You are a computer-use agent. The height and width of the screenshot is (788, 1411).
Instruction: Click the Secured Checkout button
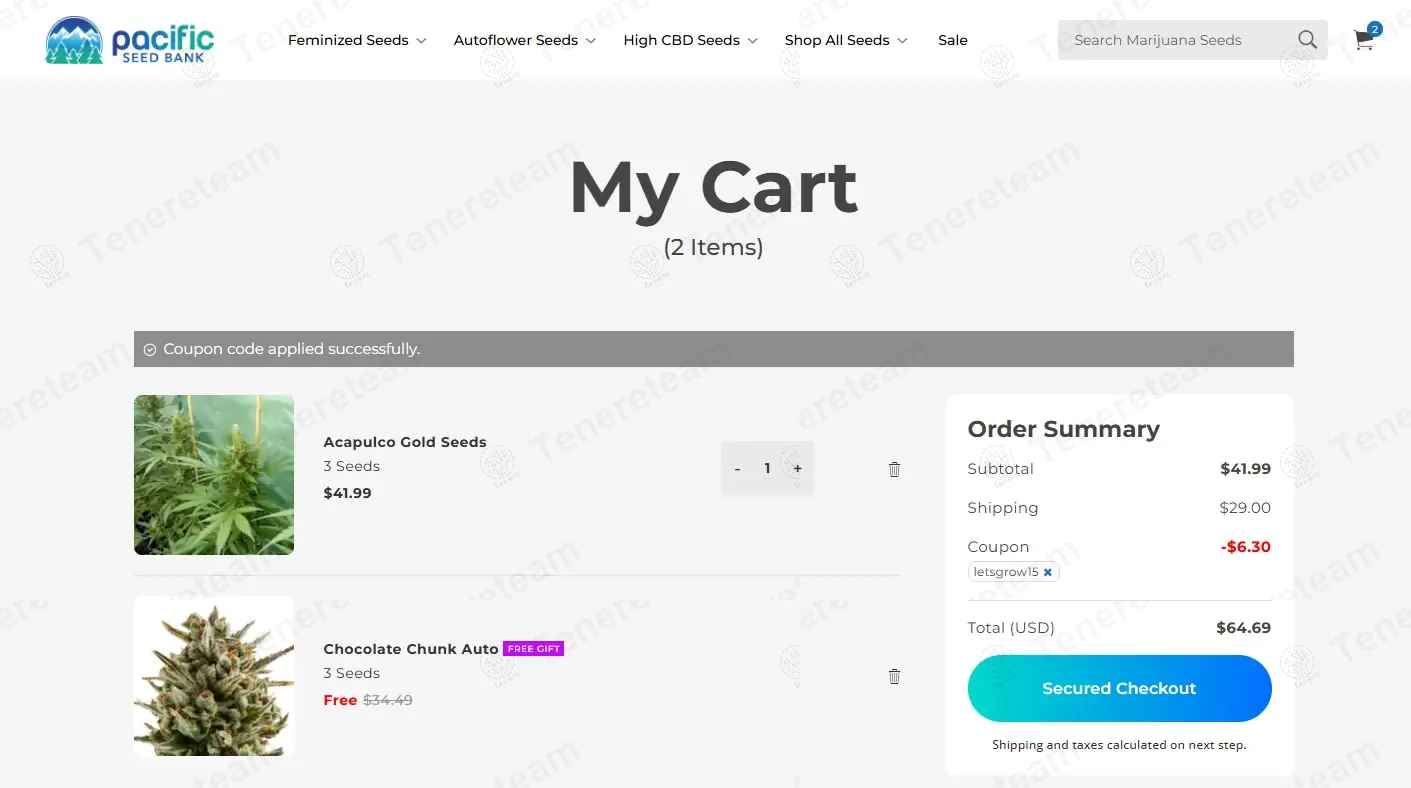(1119, 688)
